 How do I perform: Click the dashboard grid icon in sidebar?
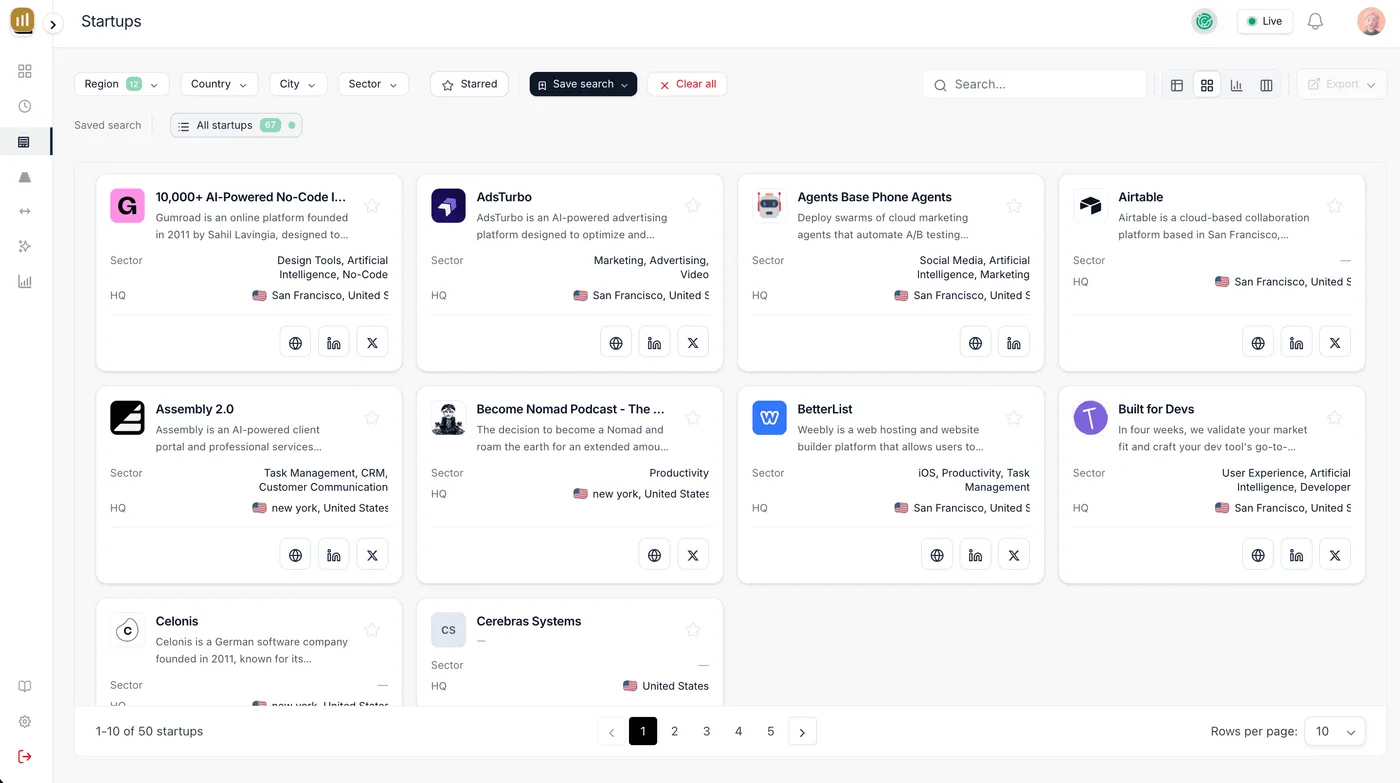tap(25, 71)
